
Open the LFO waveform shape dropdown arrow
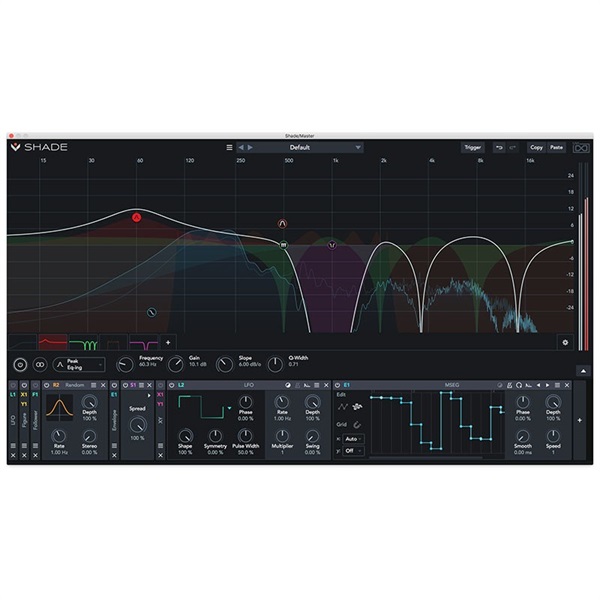coord(229,408)
